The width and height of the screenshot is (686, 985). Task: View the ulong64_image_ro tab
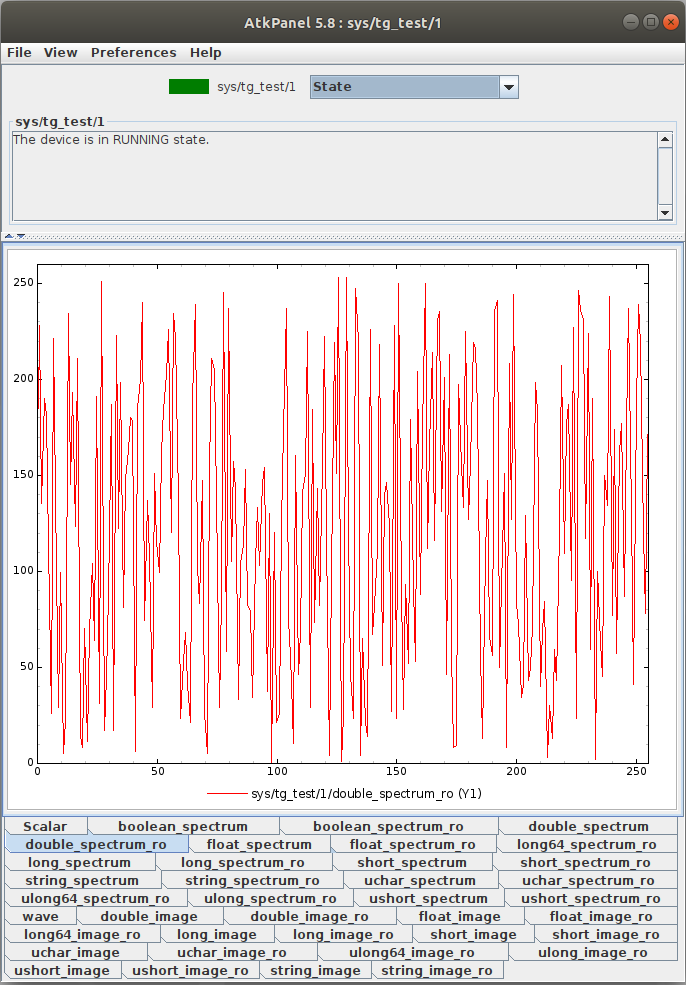coord(412,953)
